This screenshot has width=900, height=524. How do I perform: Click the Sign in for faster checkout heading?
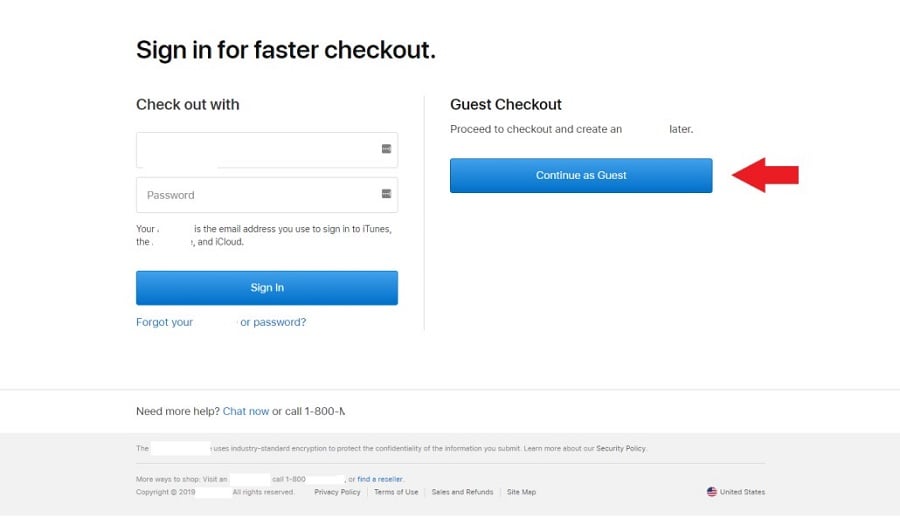point(286,50)
